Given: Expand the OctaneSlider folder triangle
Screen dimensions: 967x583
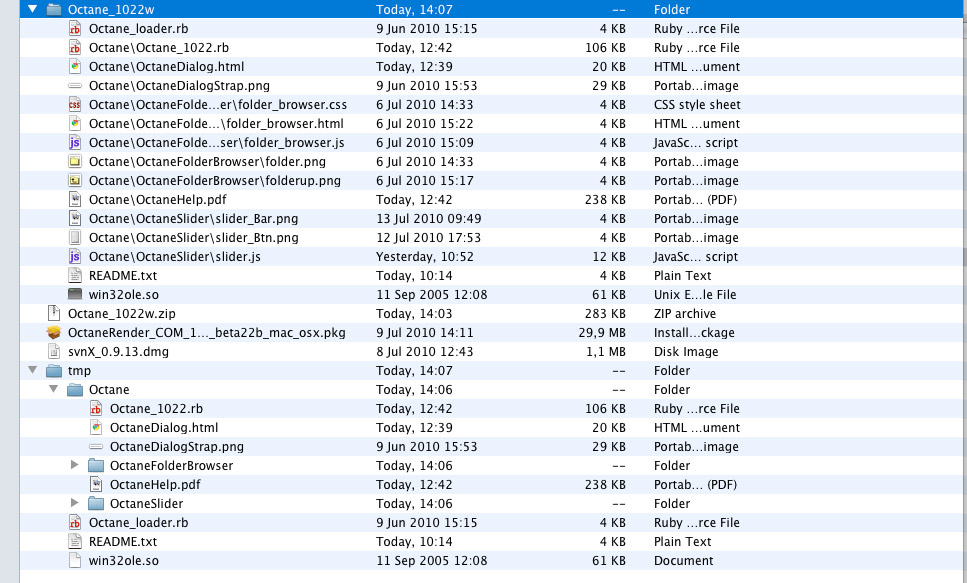Looking at the screenshot, I should click(x=75, y=503).
